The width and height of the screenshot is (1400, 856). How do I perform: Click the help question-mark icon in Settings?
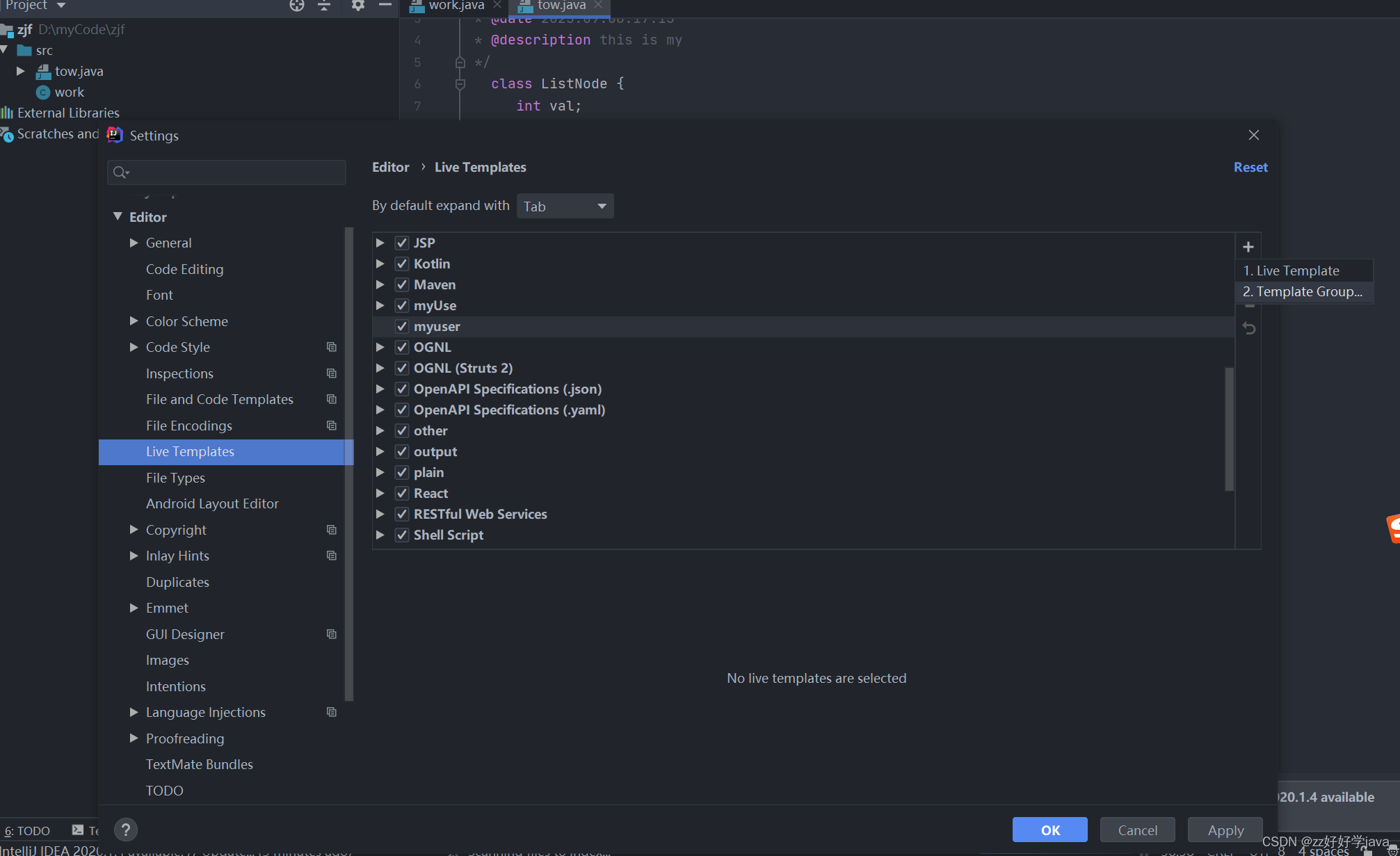click(126, 830)
